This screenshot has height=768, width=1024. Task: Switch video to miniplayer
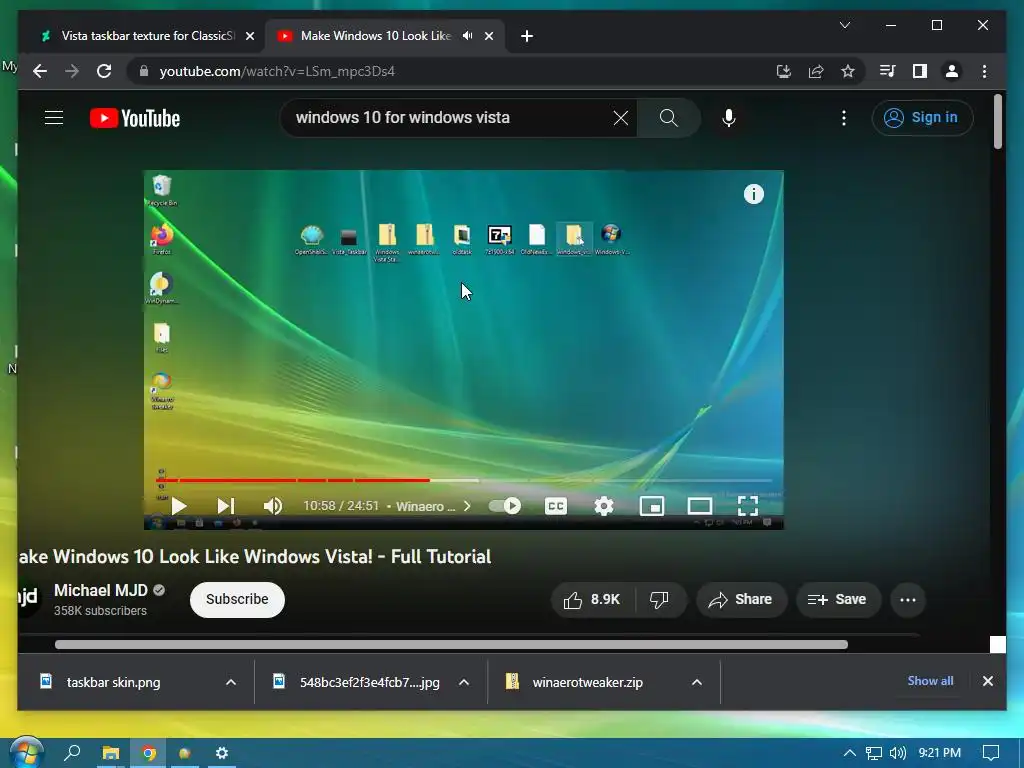[652, 505]
